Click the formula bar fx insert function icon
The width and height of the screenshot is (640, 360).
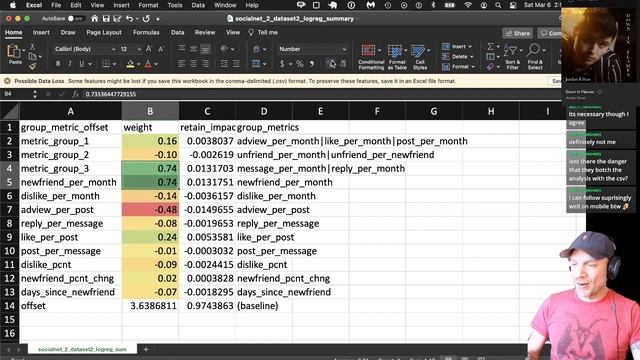coord(75,94)
